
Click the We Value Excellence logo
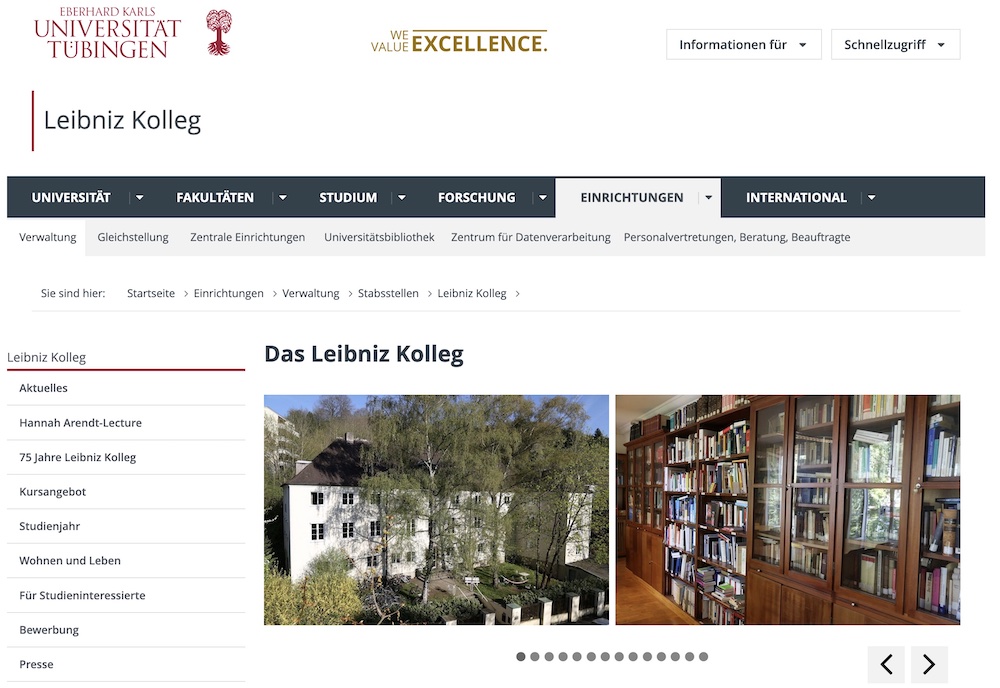459,41
